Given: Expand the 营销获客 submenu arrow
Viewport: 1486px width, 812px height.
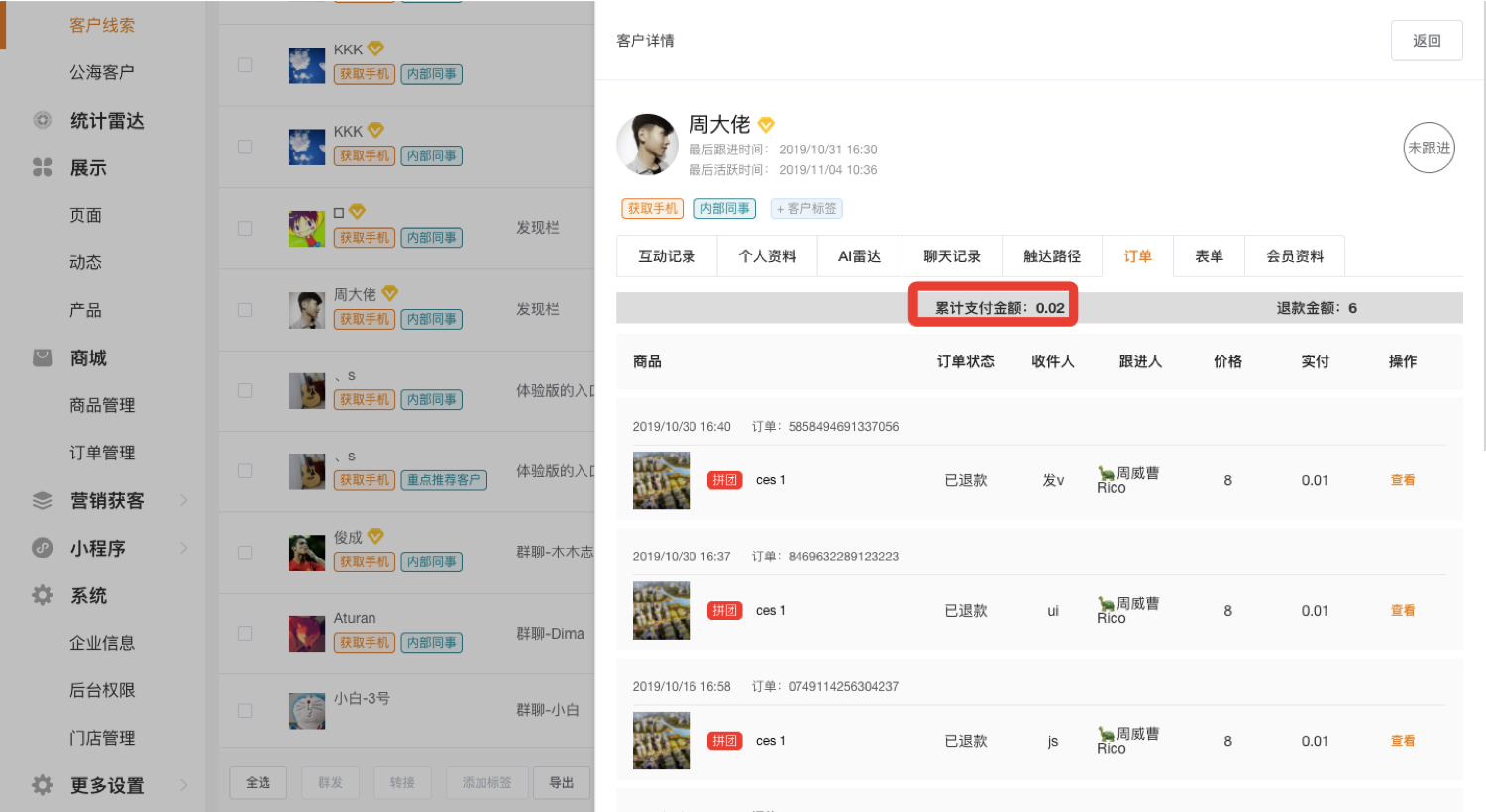Looking at the screenshot, I should (x=184, y=500).
